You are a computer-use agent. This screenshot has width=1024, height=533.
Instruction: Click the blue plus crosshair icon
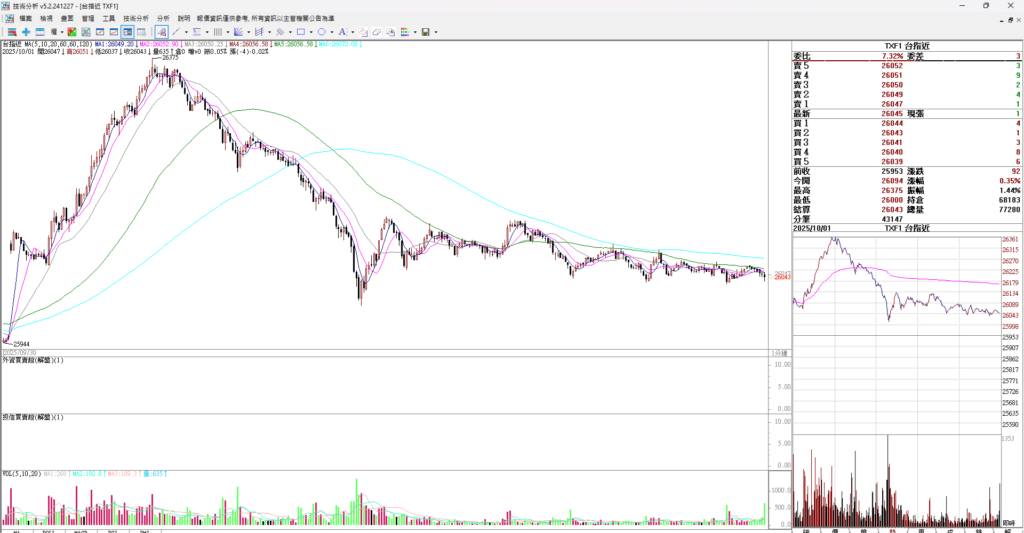tap(26, 32)
